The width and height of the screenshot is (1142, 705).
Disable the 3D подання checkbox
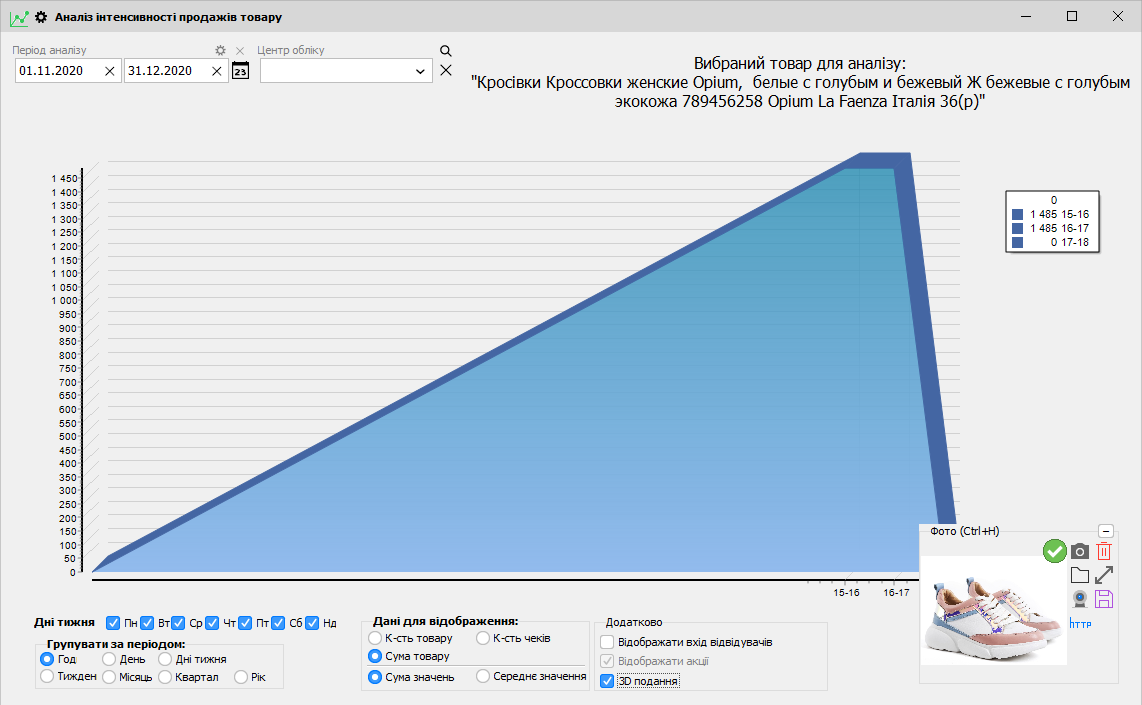(607, 681)
